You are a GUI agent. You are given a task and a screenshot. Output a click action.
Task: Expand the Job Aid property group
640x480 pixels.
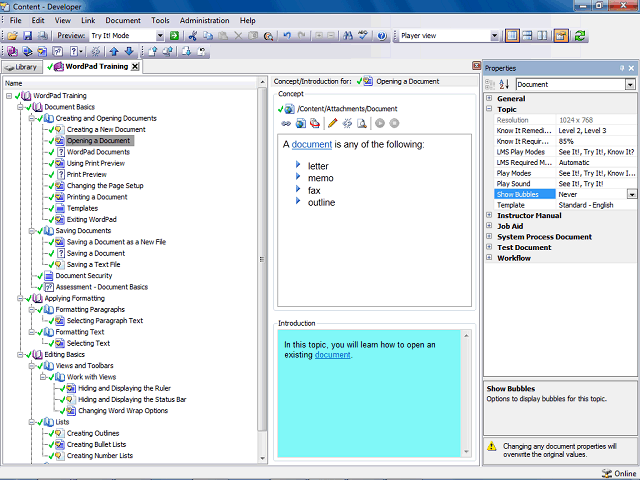pyautogui.click(x=489, y=226)
